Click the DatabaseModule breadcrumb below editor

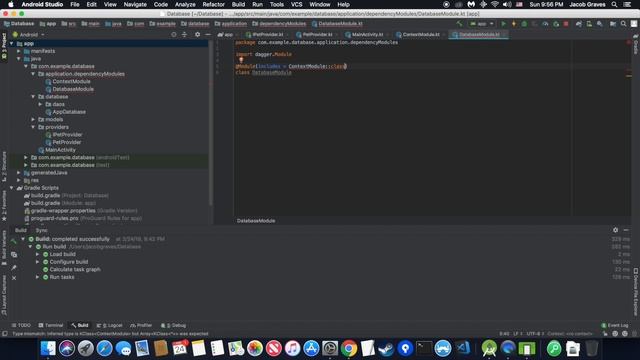[256, 221]
